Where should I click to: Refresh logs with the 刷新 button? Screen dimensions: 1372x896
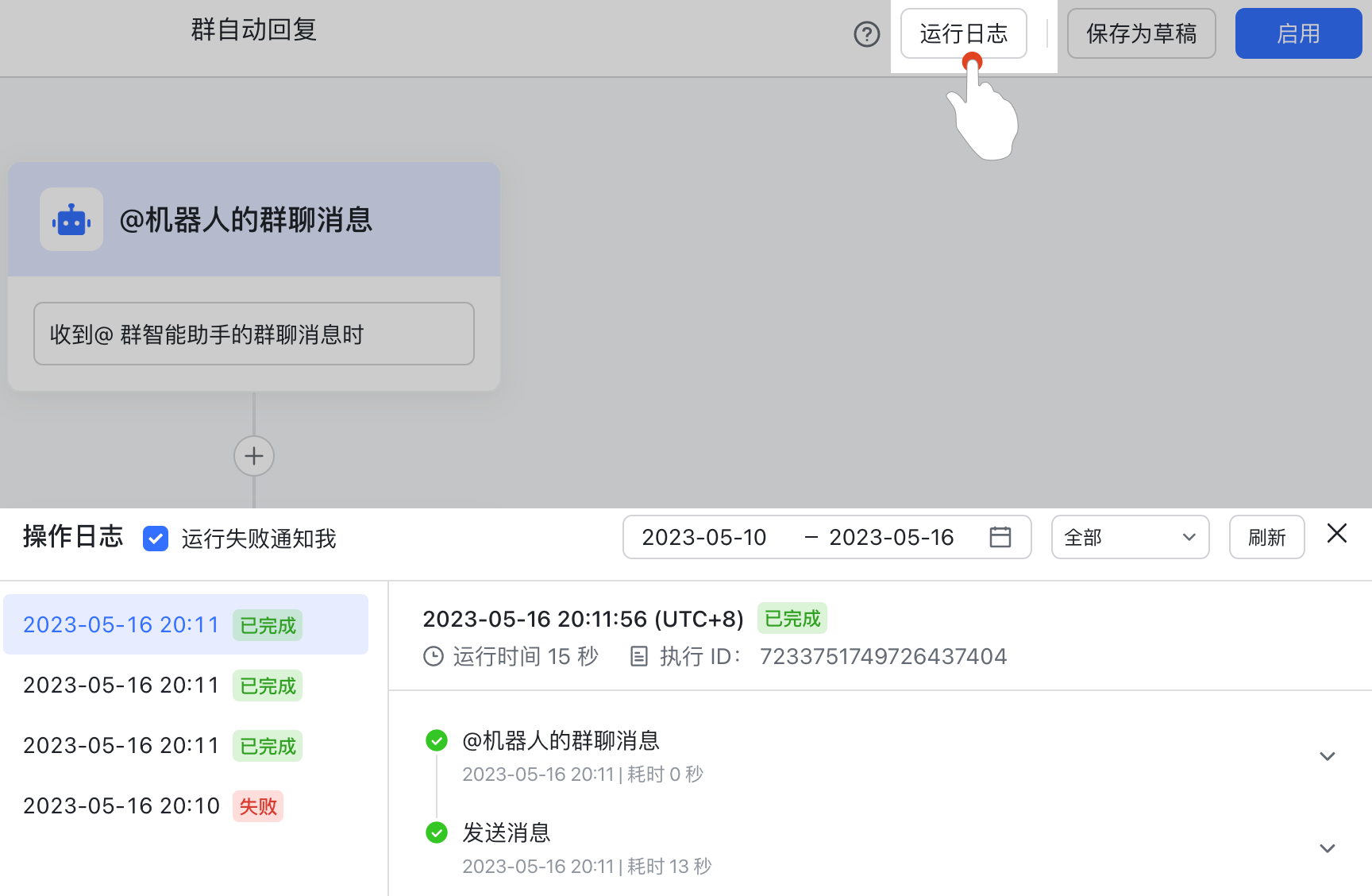point(1266,537)
